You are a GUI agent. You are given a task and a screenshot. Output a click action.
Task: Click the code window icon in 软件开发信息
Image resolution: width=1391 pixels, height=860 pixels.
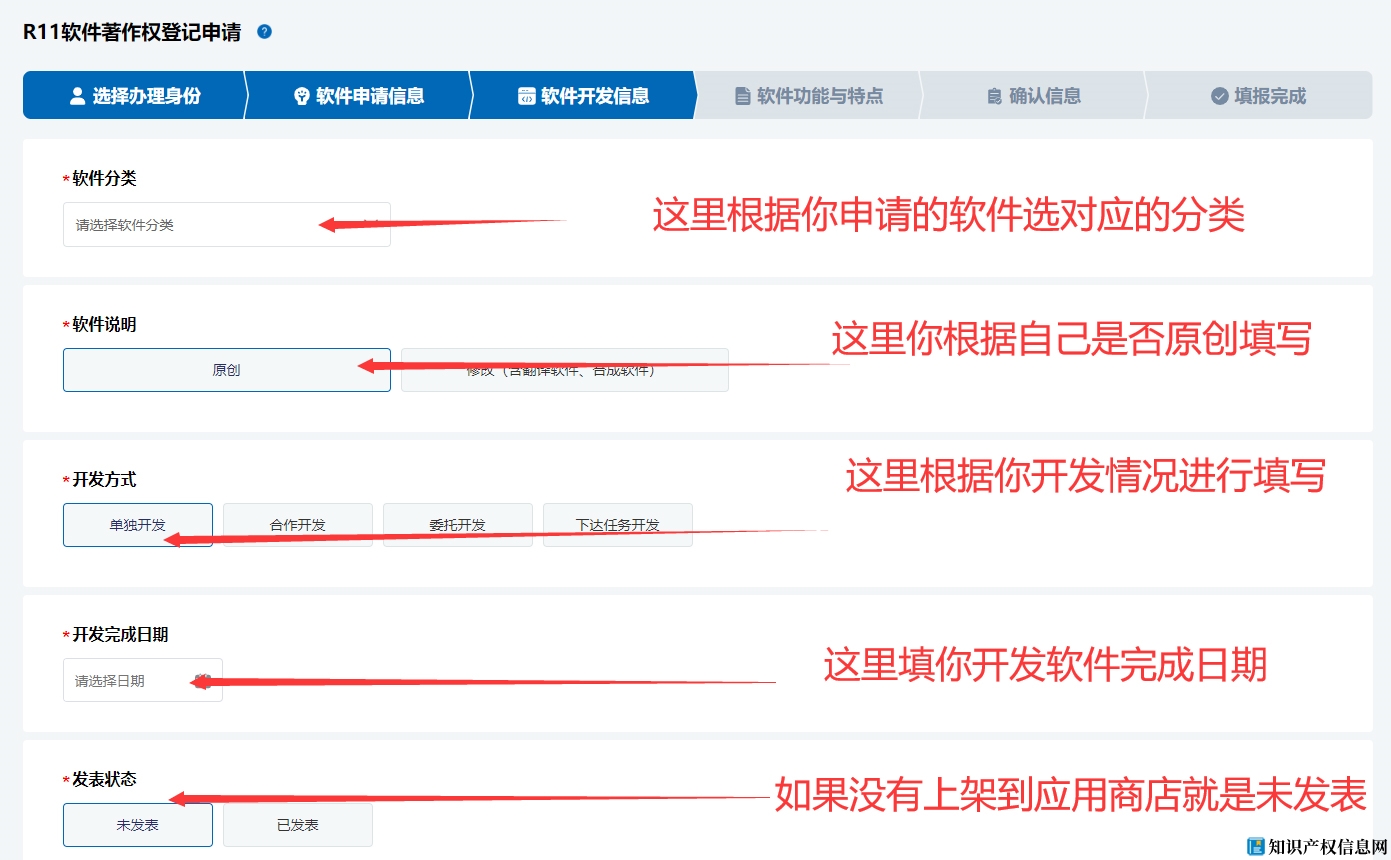526,96
